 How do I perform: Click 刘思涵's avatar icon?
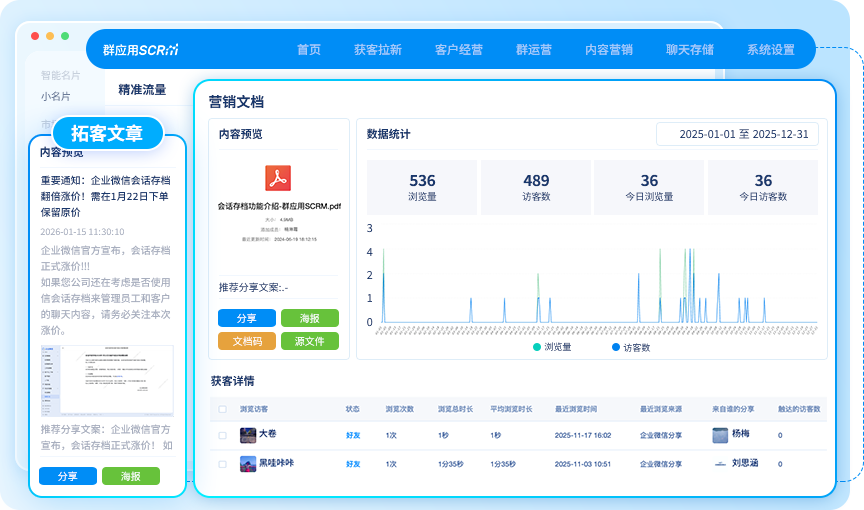click(720, 464)
